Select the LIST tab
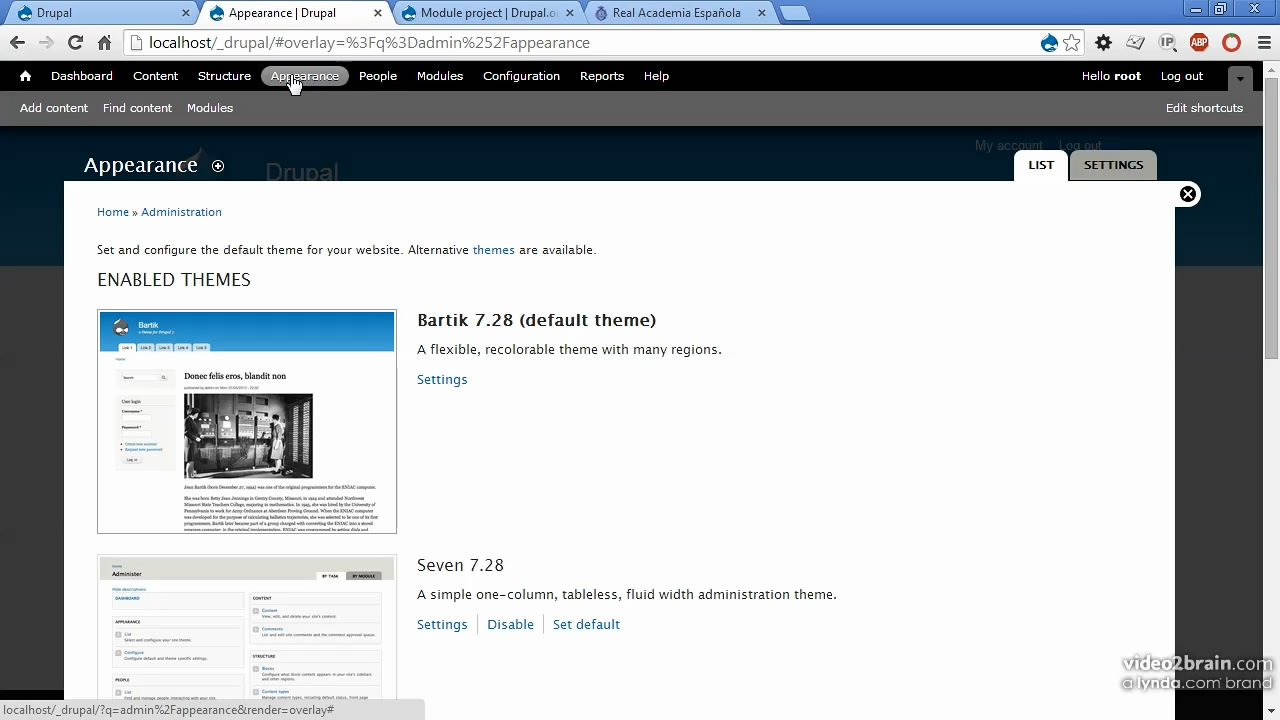Viewport: 1280px width, 720px height. pos(1041,165)
